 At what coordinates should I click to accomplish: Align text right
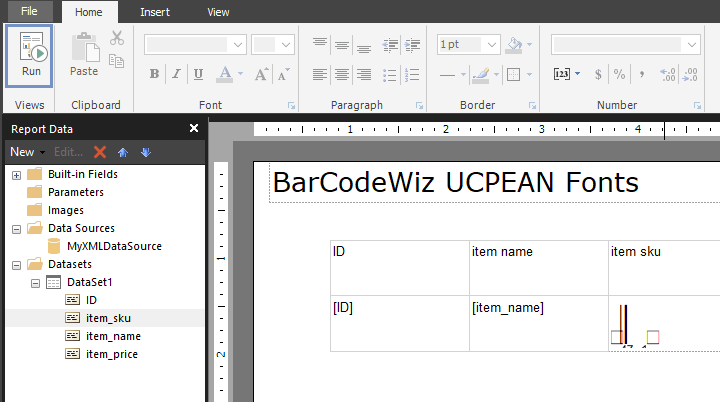click(364, 74)
